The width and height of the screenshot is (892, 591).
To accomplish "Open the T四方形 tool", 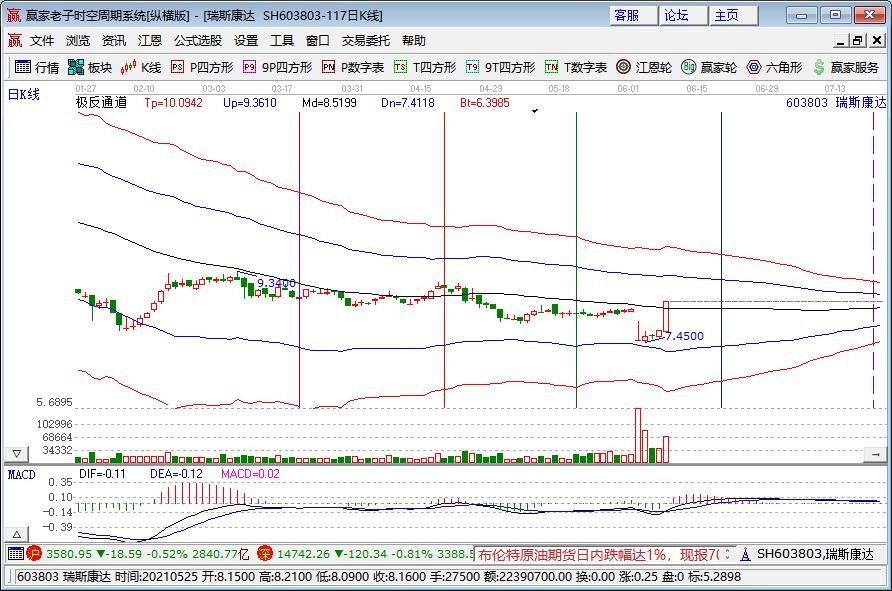I will [425, 67].
